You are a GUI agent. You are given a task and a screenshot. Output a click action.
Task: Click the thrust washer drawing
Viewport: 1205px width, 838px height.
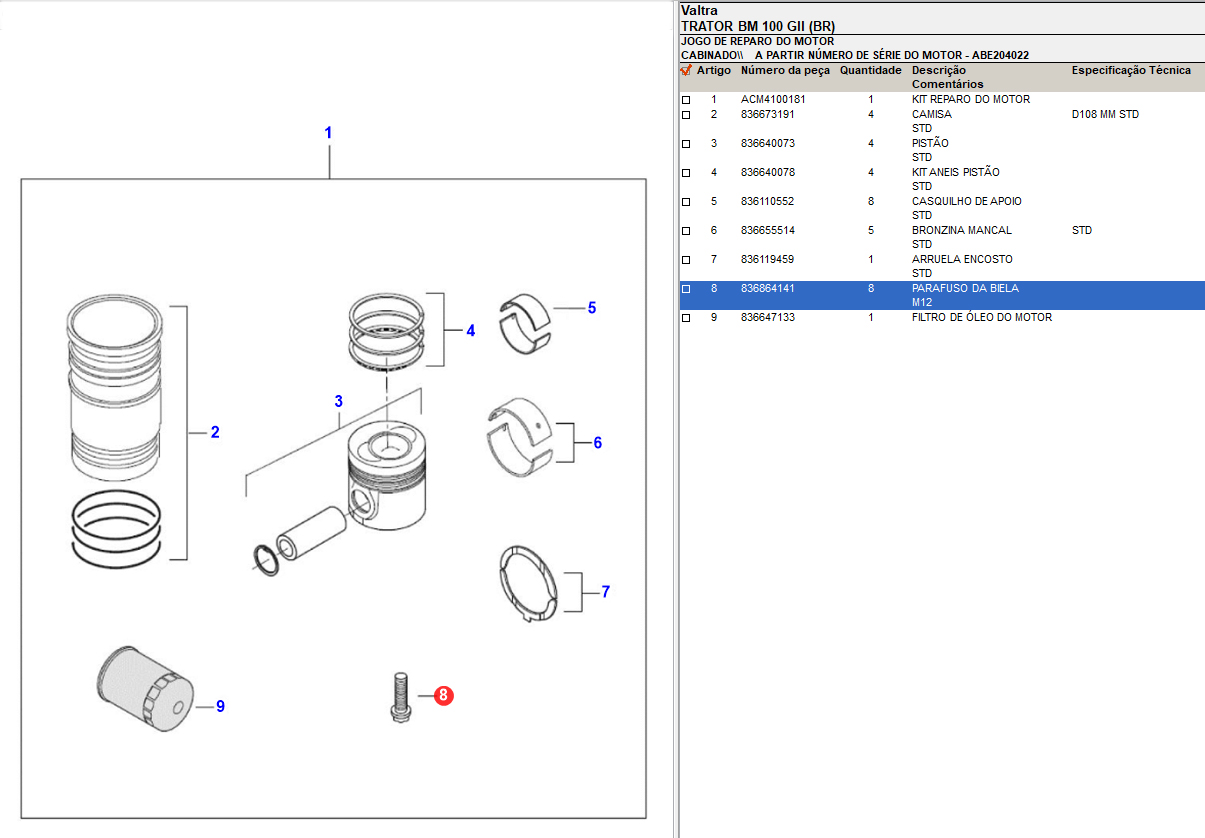[527, 584]
